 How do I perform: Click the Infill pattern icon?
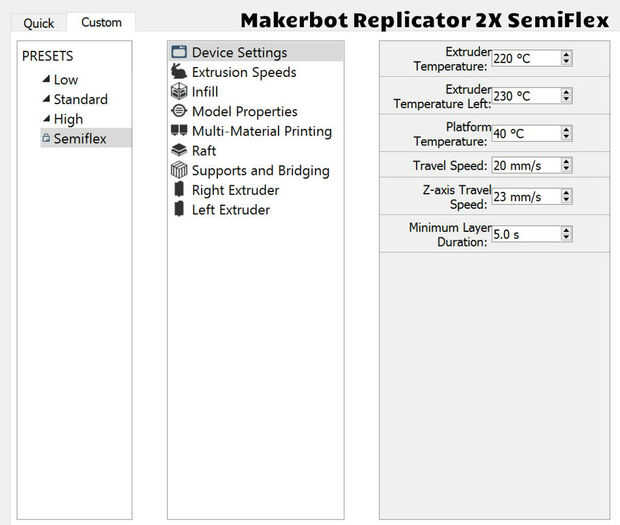coord(179,91)
